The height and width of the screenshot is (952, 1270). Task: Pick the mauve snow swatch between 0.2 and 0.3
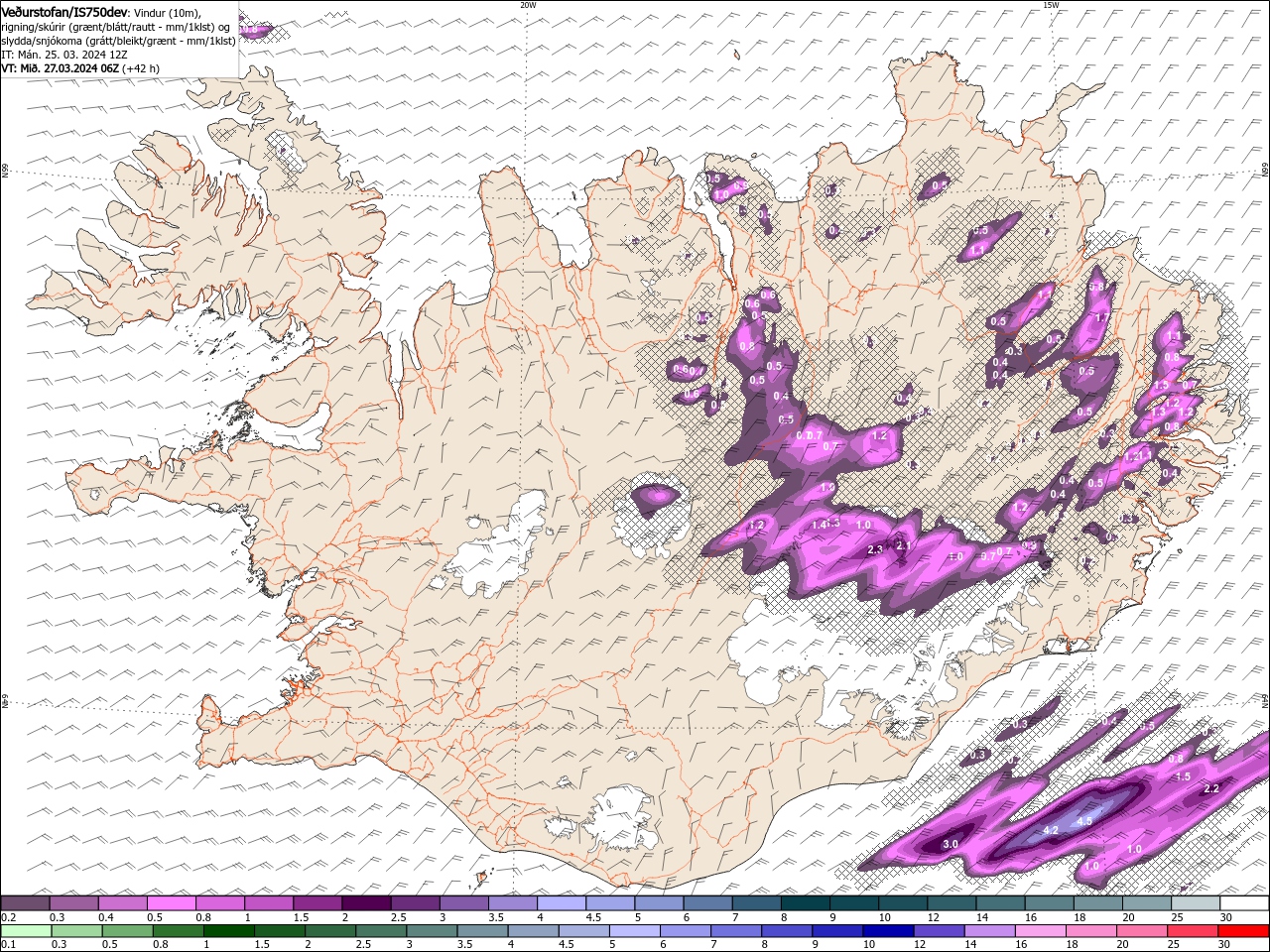(25, 903)
